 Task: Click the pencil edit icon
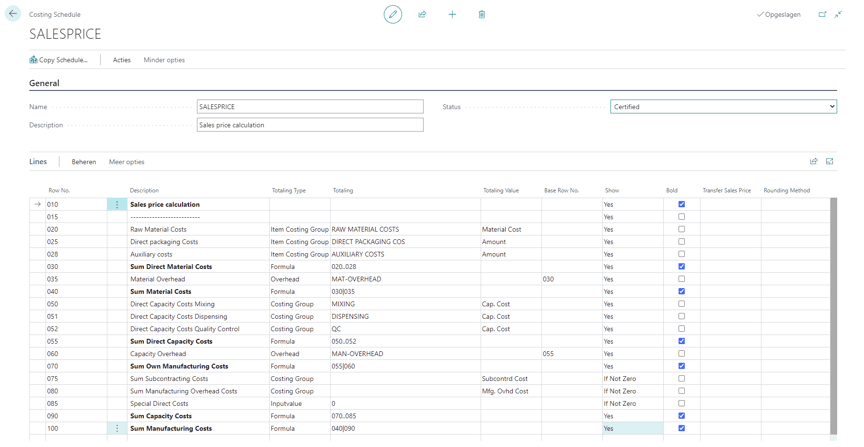[x=393, y=14]
